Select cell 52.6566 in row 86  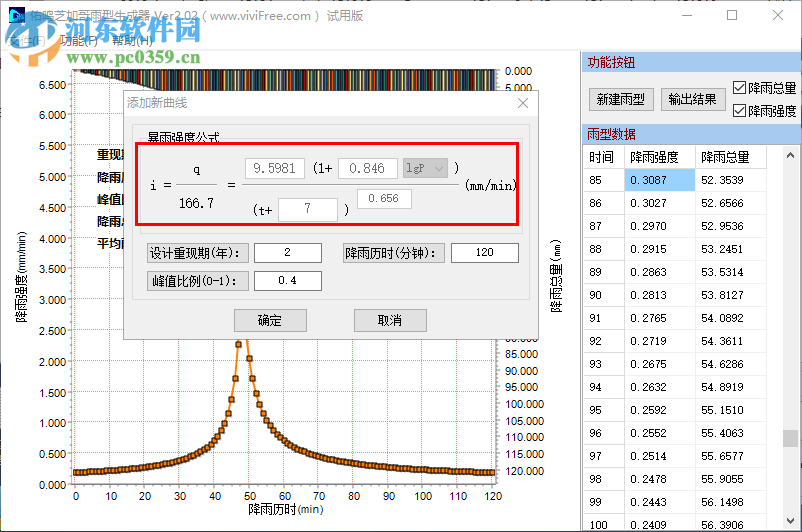(x=730, y=203)
